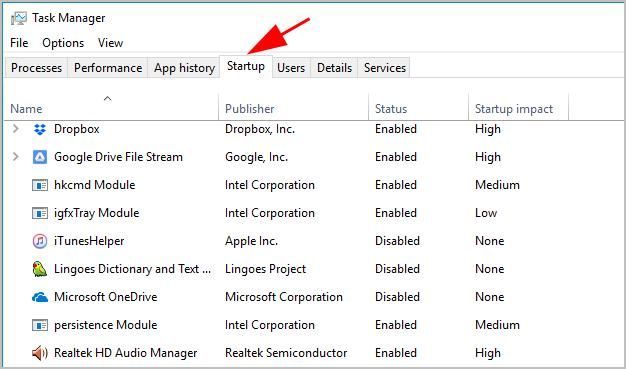
Task: Toggle sort order using the Name column arrow
Action: 107,99
